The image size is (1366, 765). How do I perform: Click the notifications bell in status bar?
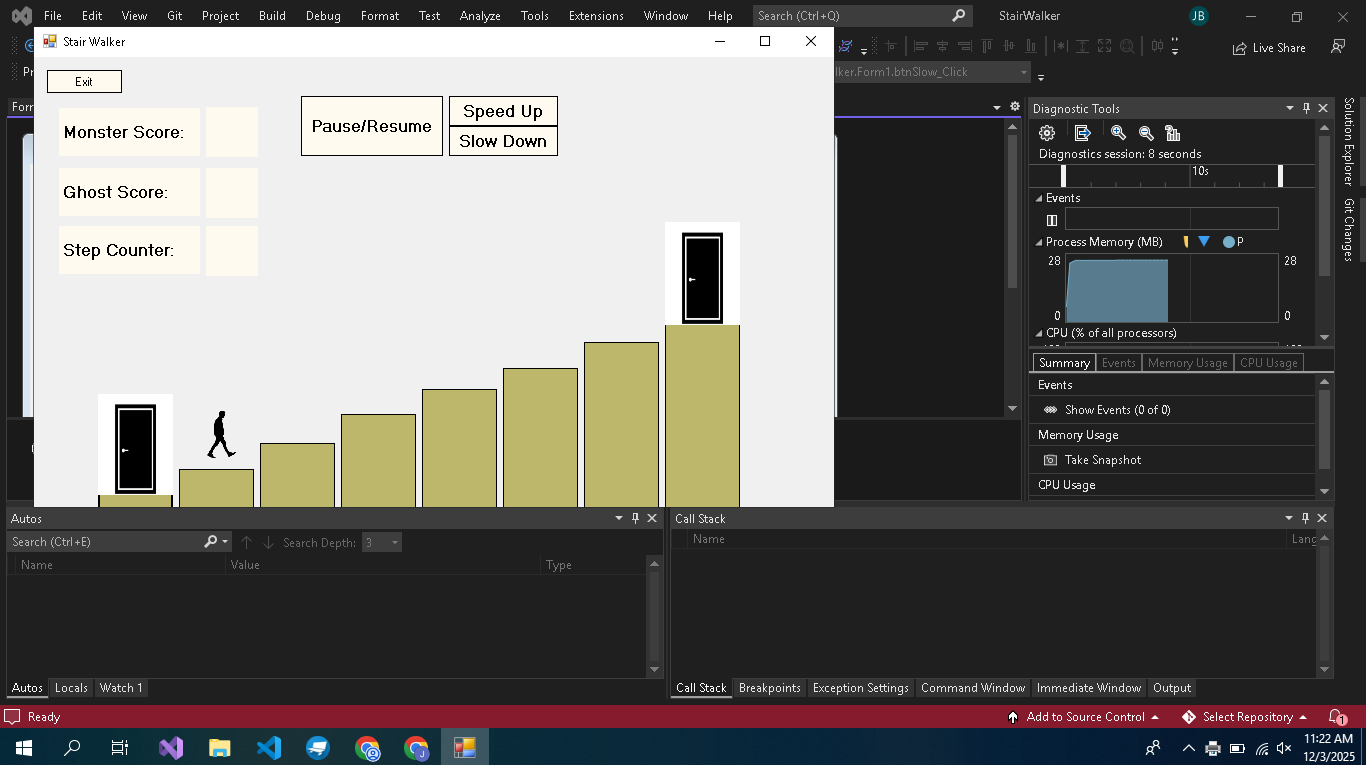click(1336, 717)
